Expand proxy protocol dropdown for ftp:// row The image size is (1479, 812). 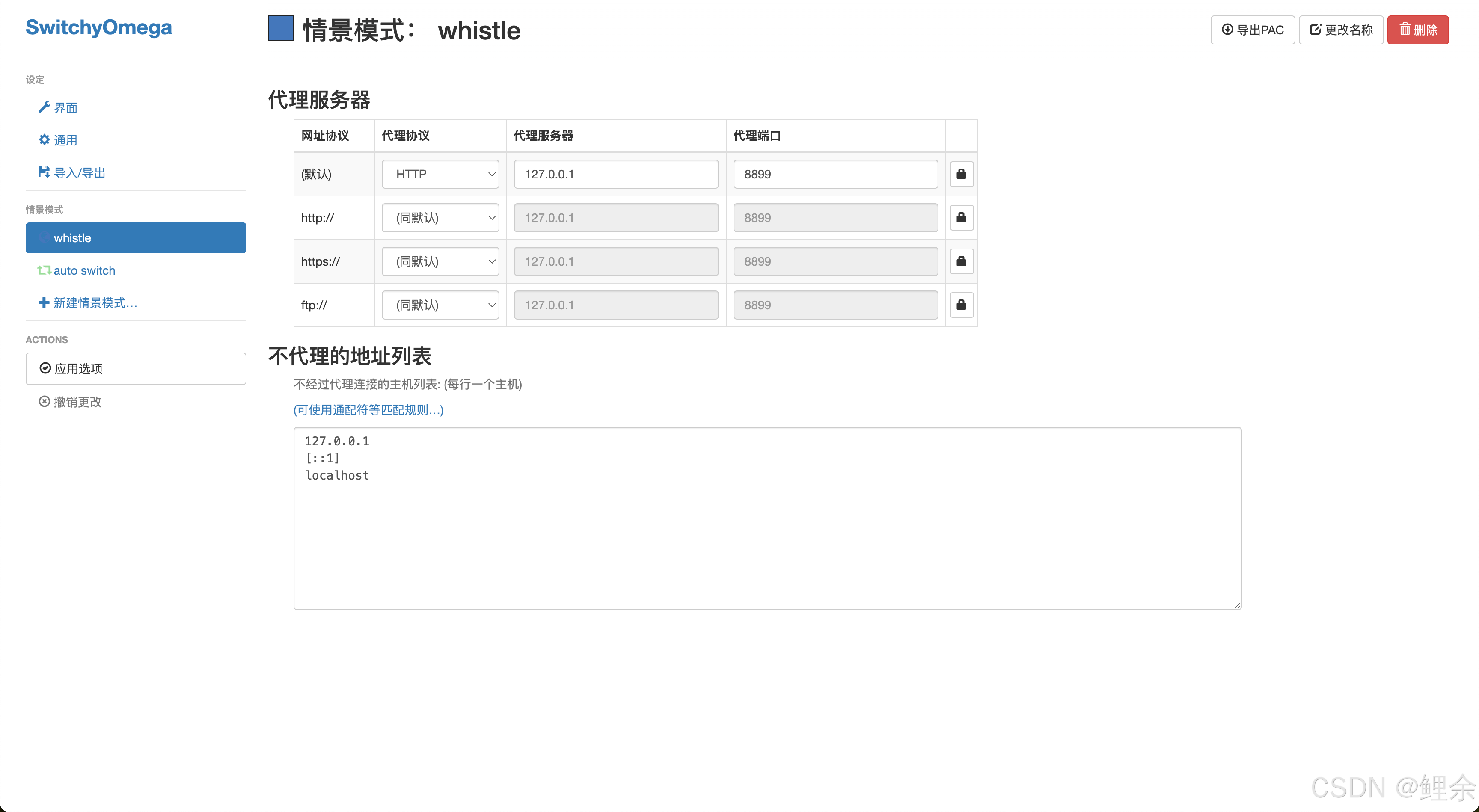(x=440, y=305)
